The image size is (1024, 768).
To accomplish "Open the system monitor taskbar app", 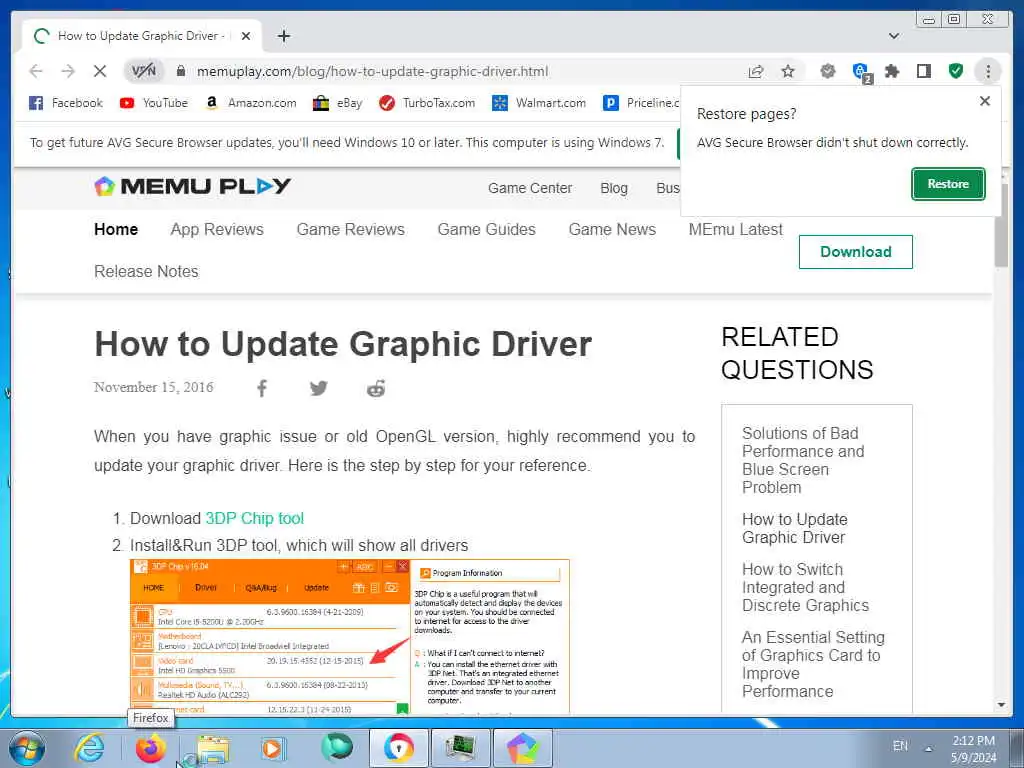I will coord(461,748).
